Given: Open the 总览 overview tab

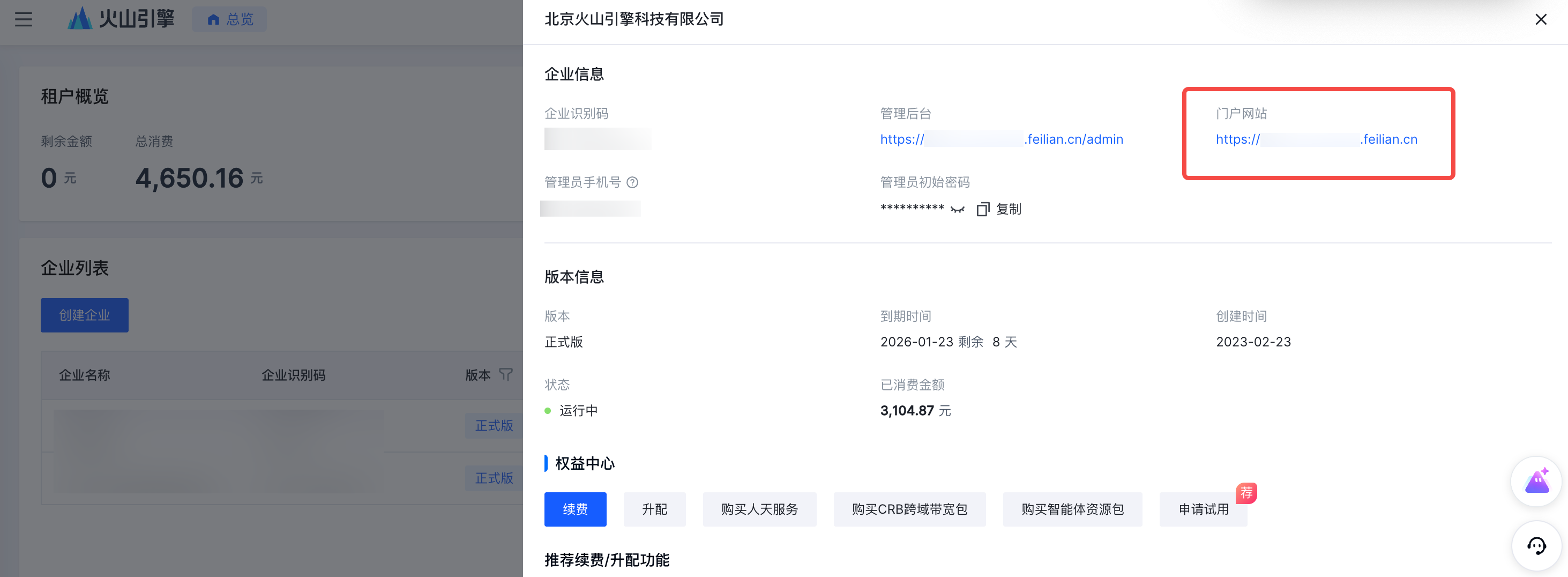Looking at the screenshot, I should [x=229, y=19].
